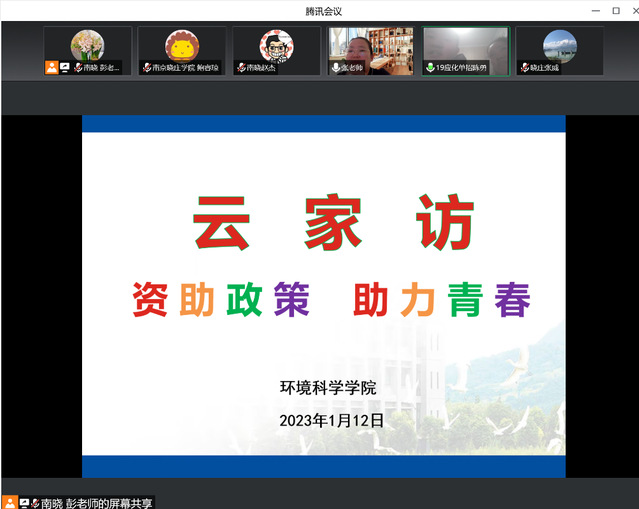Click muted mic icon on 南晓赵杰 tile
The image size is (639, 509).
click(241, 68)
